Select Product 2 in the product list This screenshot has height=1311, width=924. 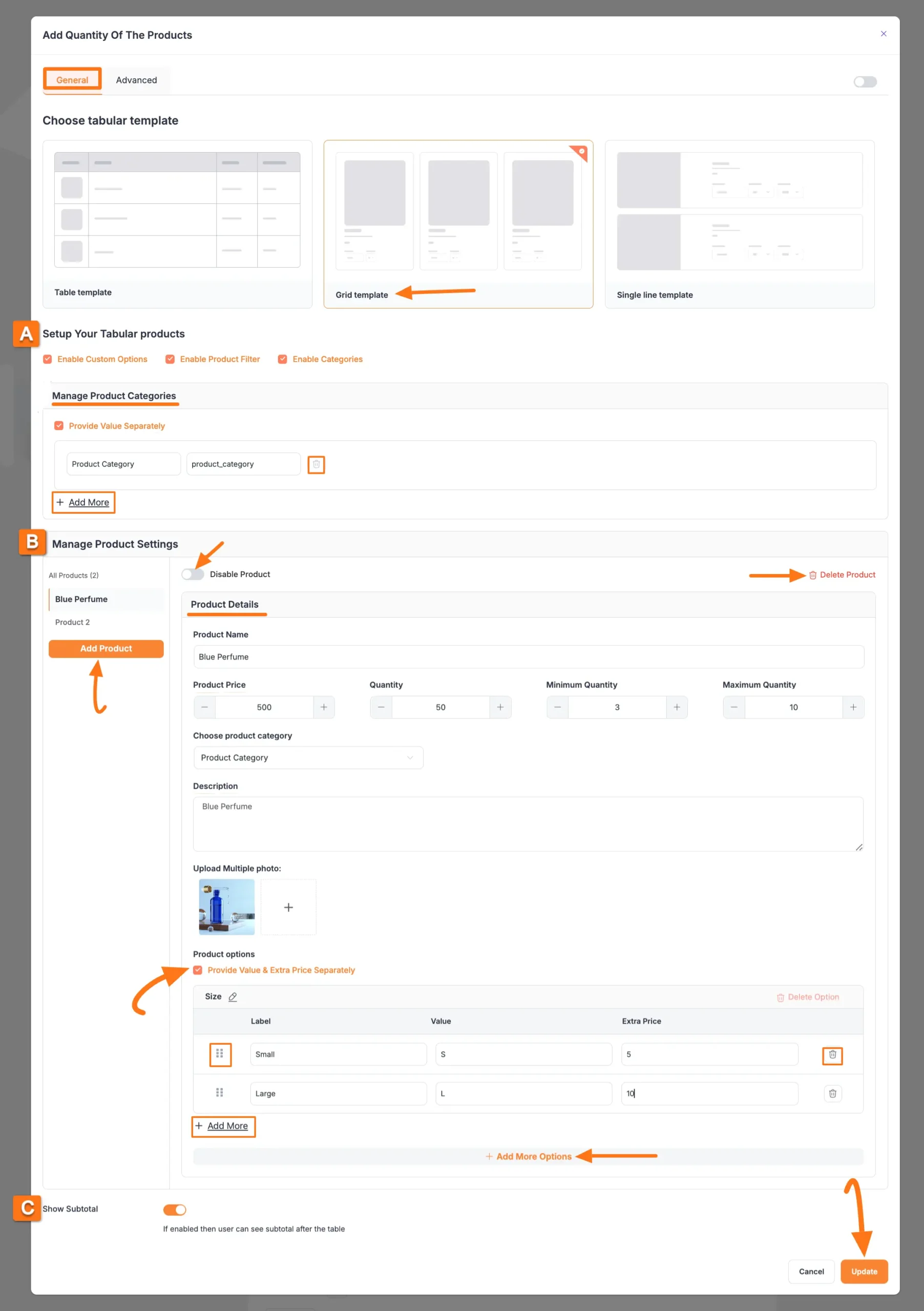(x=73, y=622)
